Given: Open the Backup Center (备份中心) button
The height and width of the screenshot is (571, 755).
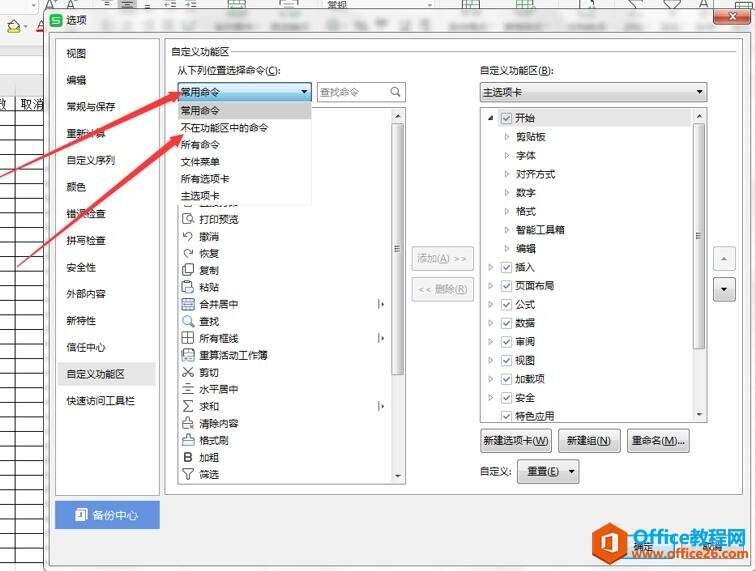Looking at the screenshot, I should (107, 515).
